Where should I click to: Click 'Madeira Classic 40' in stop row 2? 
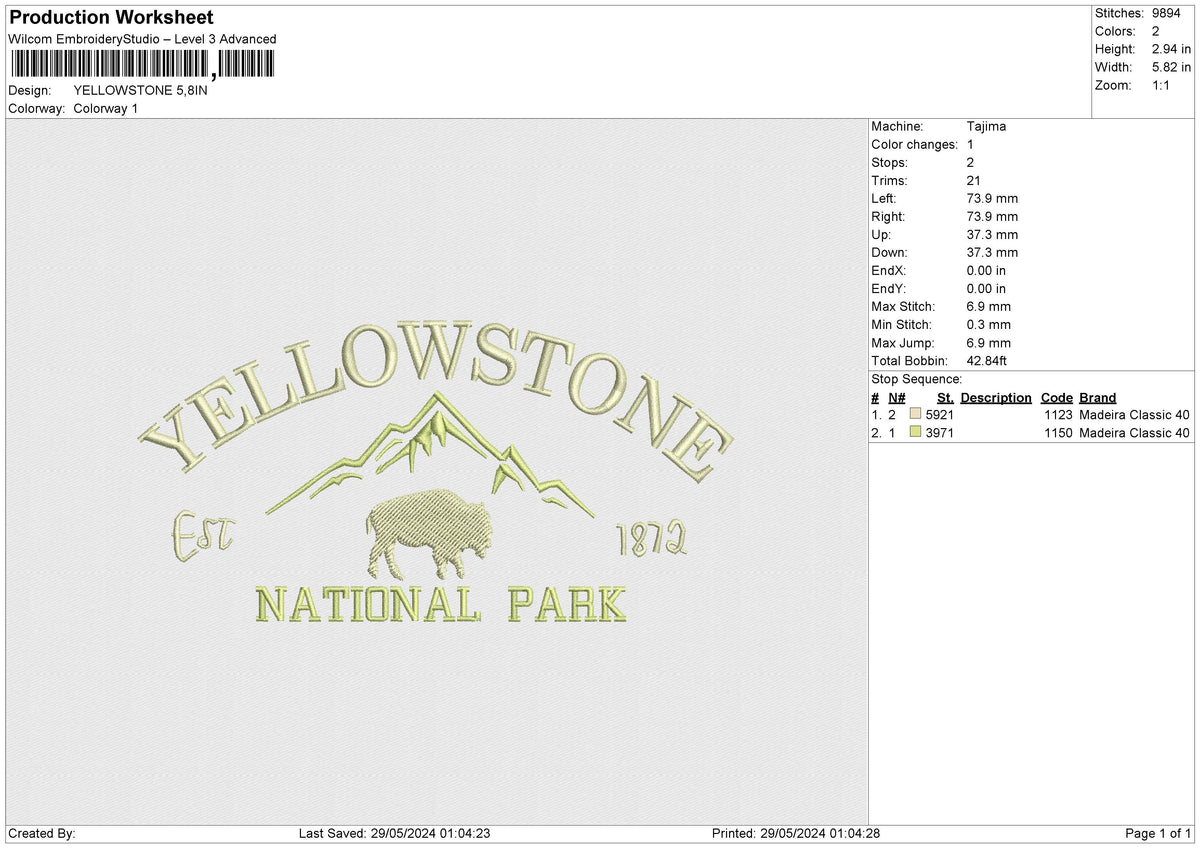pyautogui.click(x=1135, y=433)
